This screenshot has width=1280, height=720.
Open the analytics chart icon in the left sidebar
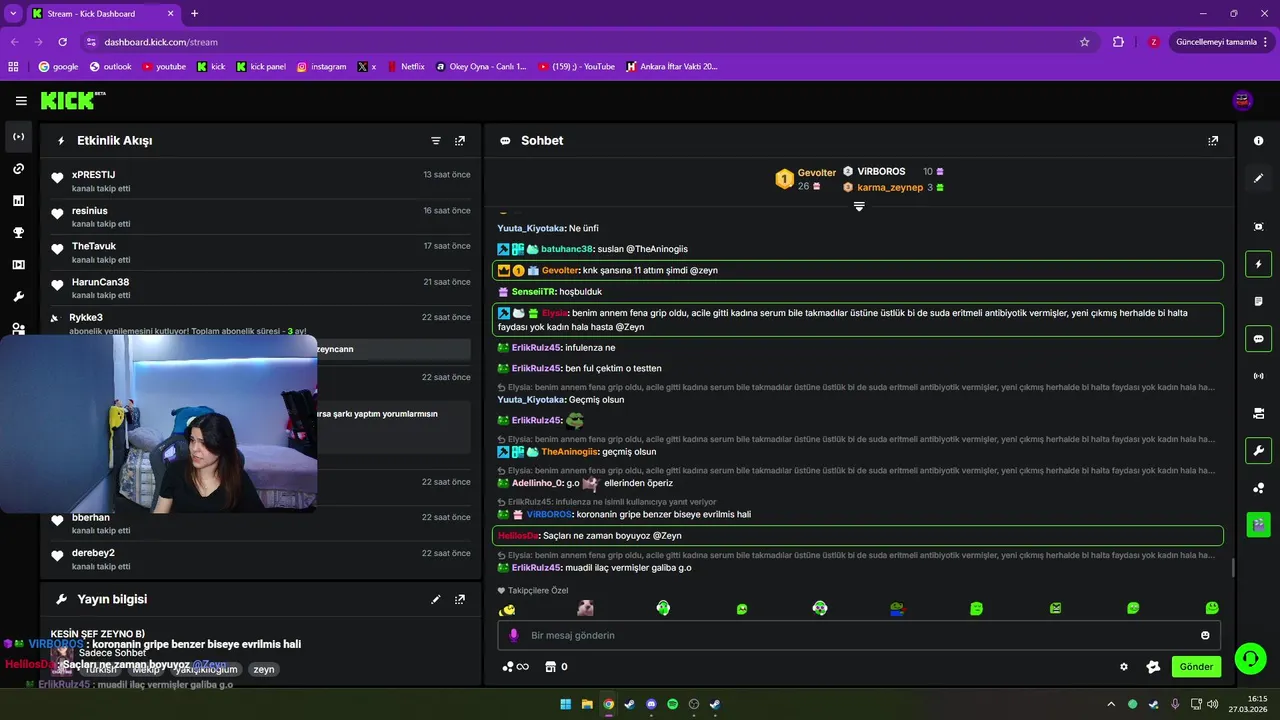pyautogui.click(x=19, y=201)
